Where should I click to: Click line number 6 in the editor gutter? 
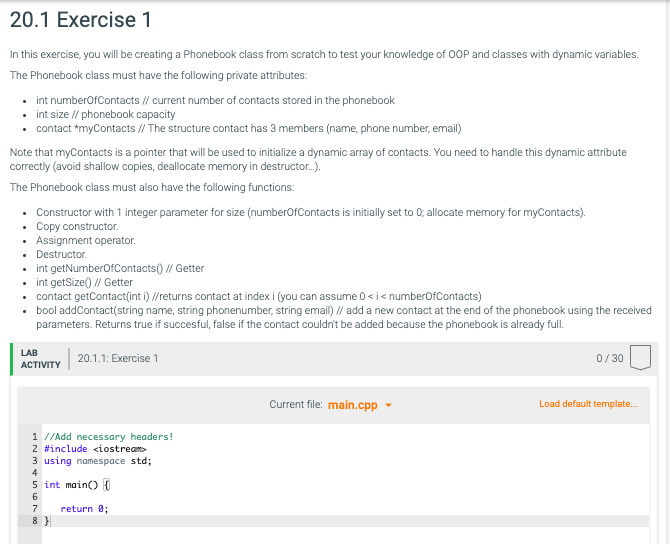(x=35, y=497)
